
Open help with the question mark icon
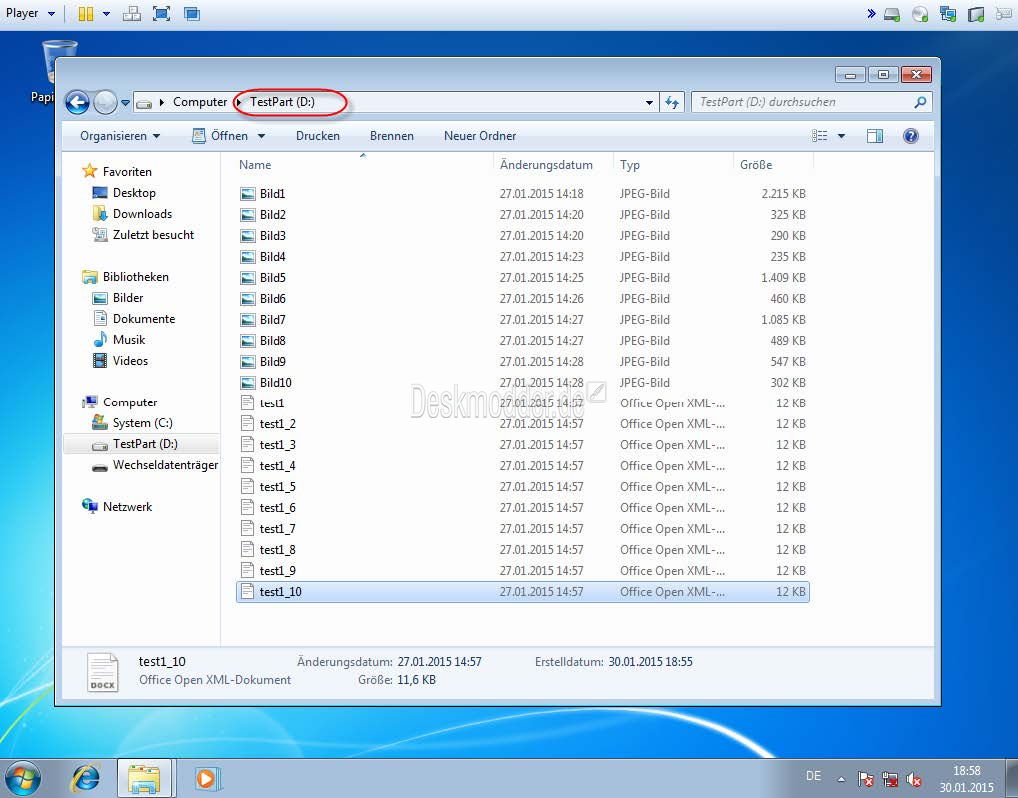[x=911, y=136]
